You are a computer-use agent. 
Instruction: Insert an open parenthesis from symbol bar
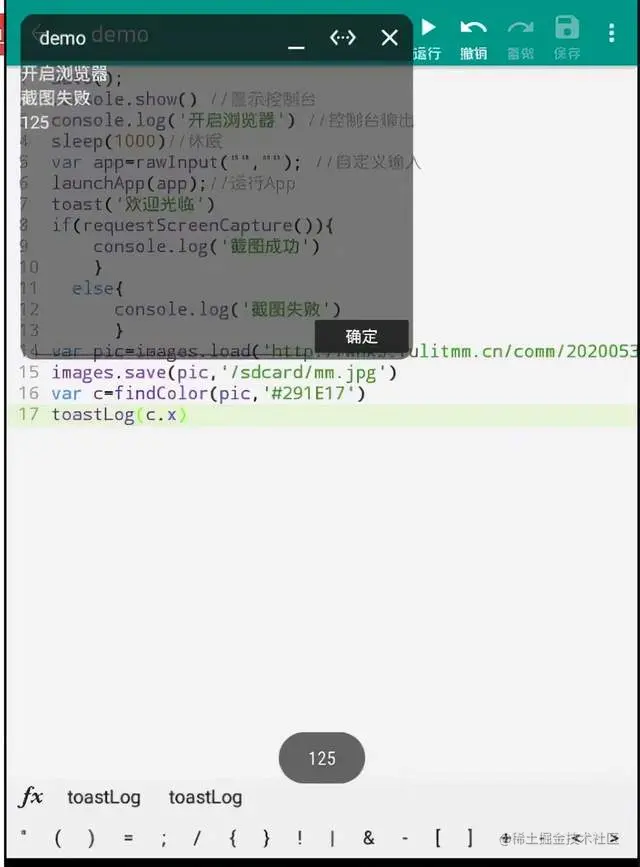coord(58,838)
